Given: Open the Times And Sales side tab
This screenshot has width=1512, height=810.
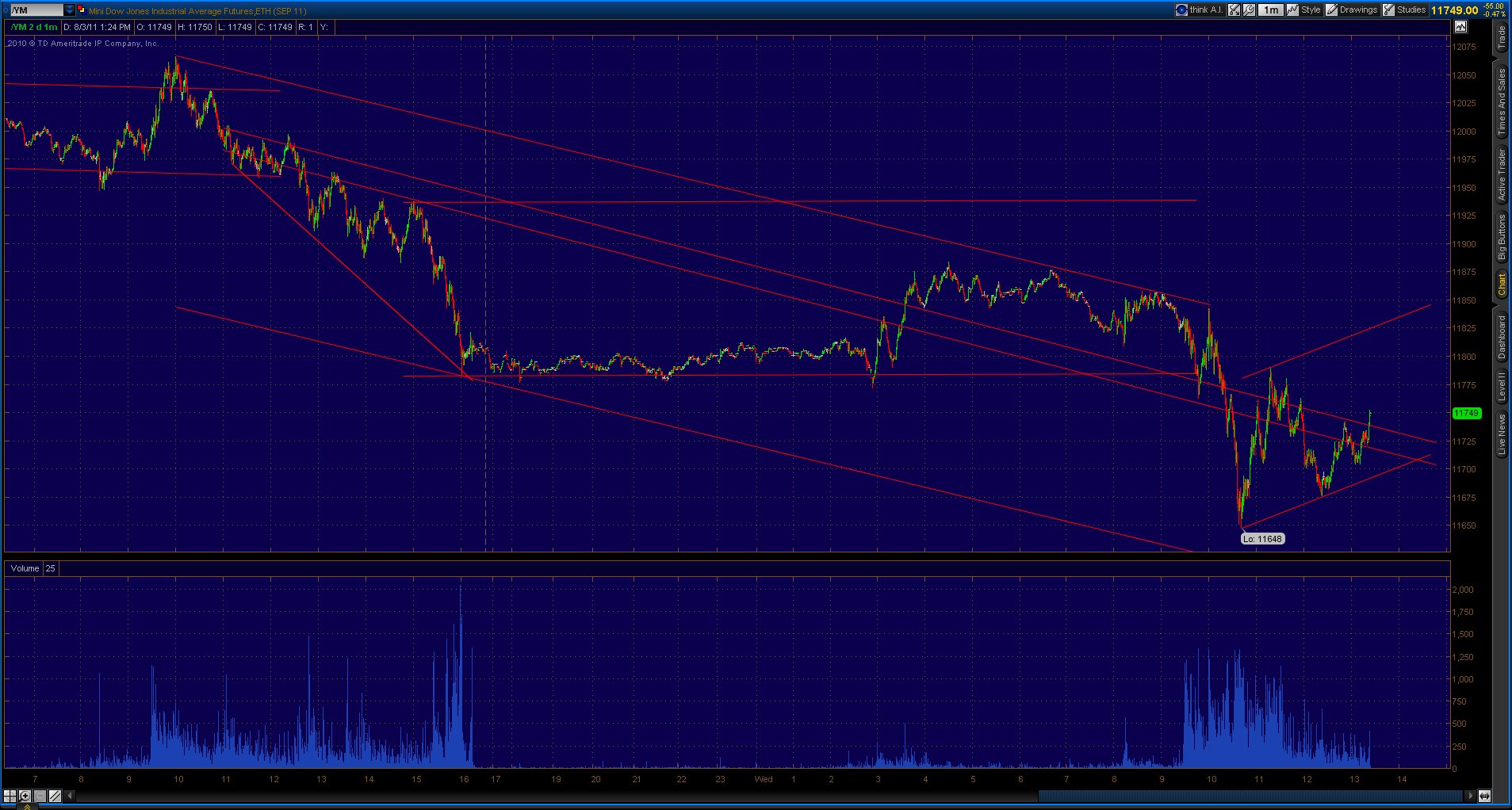Looking at the screenshot, I should tap(1502, 101).
